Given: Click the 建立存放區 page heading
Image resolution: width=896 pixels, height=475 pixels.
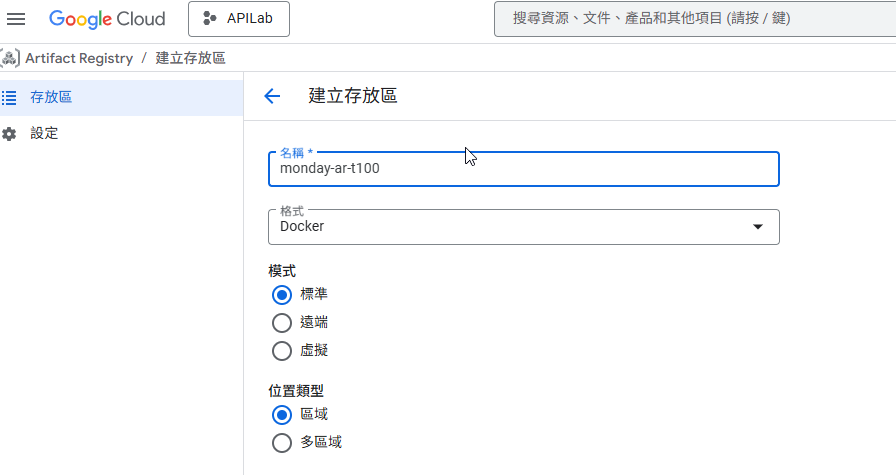Looking at the screenshot, I should point(353,95).
